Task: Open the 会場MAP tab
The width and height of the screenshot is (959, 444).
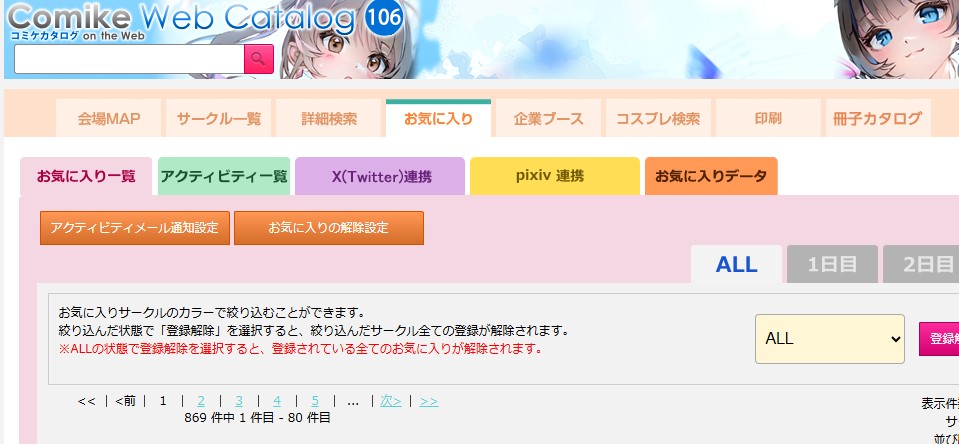Action: point(109,119)
